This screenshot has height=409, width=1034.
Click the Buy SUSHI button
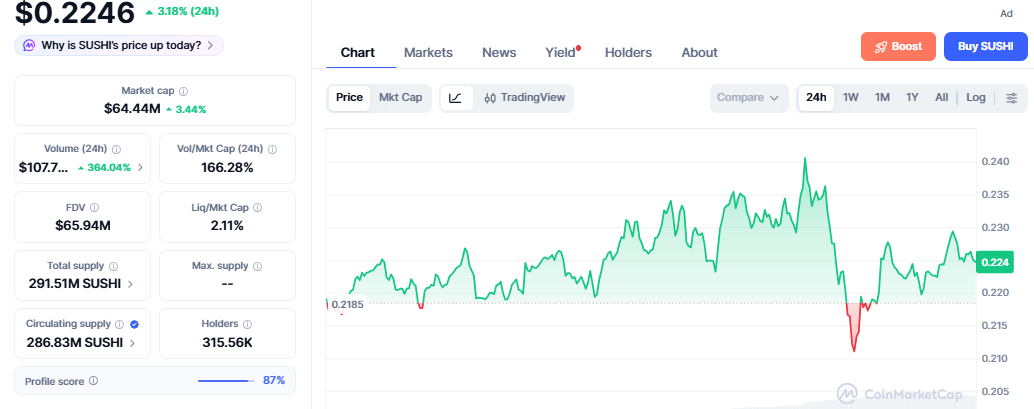[x=986, y=46]
